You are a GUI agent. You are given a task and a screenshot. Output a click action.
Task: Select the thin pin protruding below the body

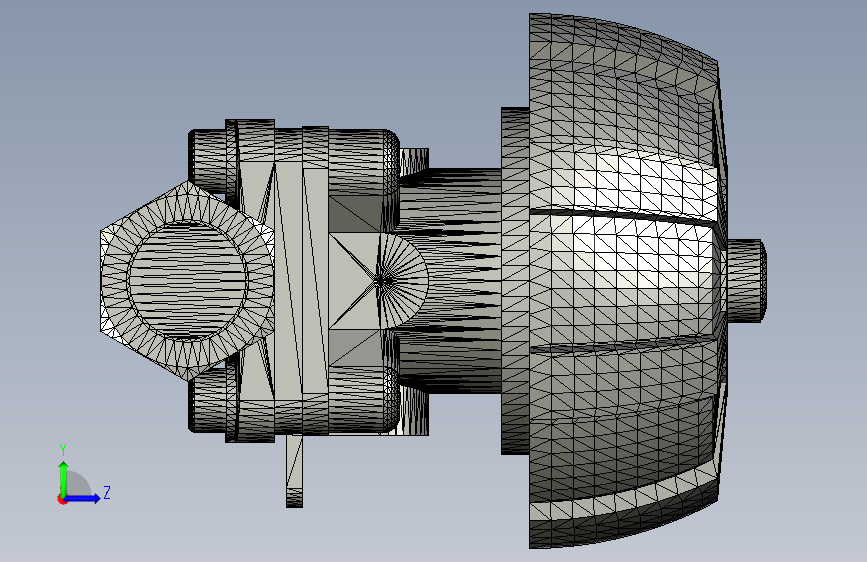click(x=294, y=471)
